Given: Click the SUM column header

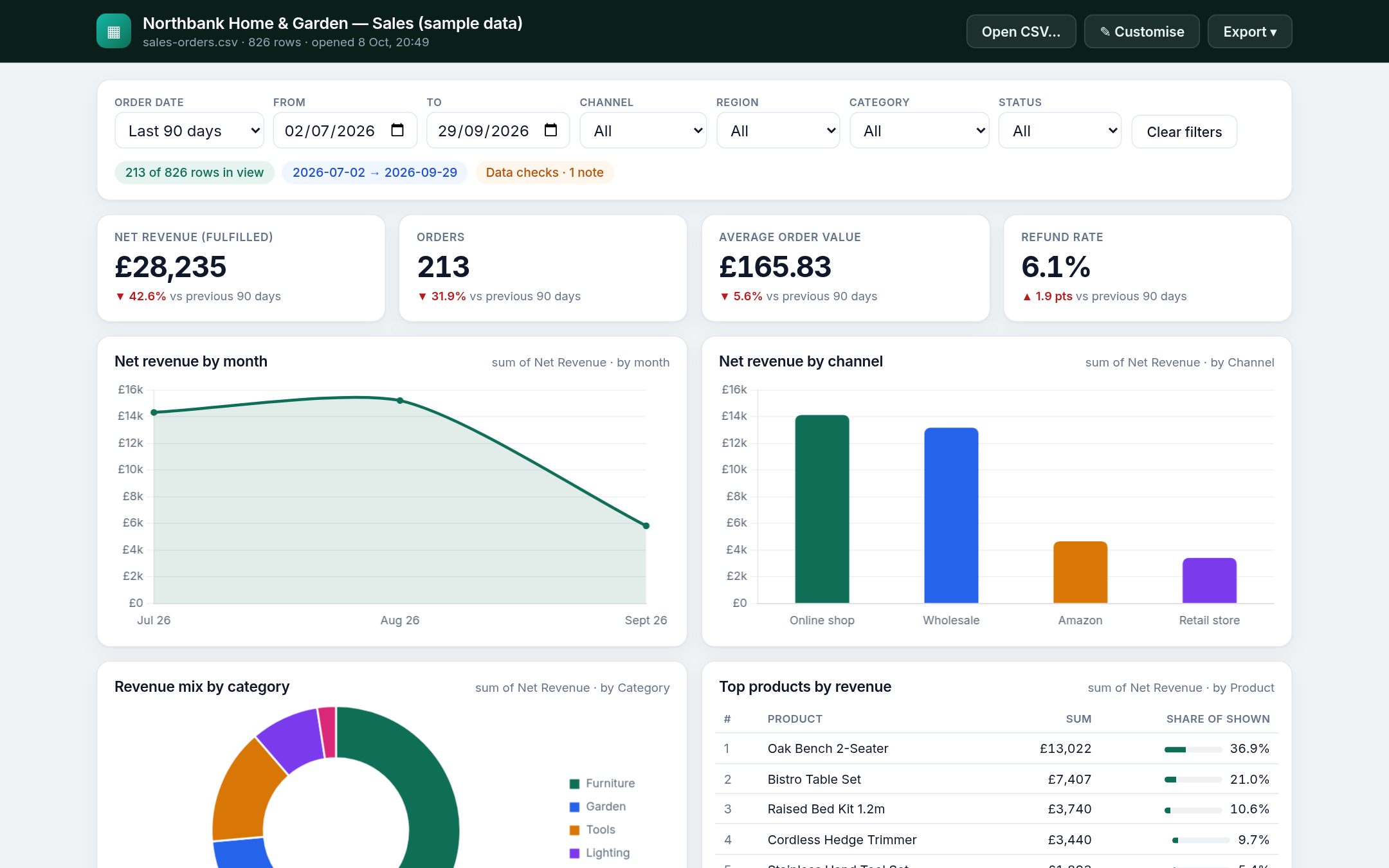Looking at the screenshot, I should point(1078,719).
